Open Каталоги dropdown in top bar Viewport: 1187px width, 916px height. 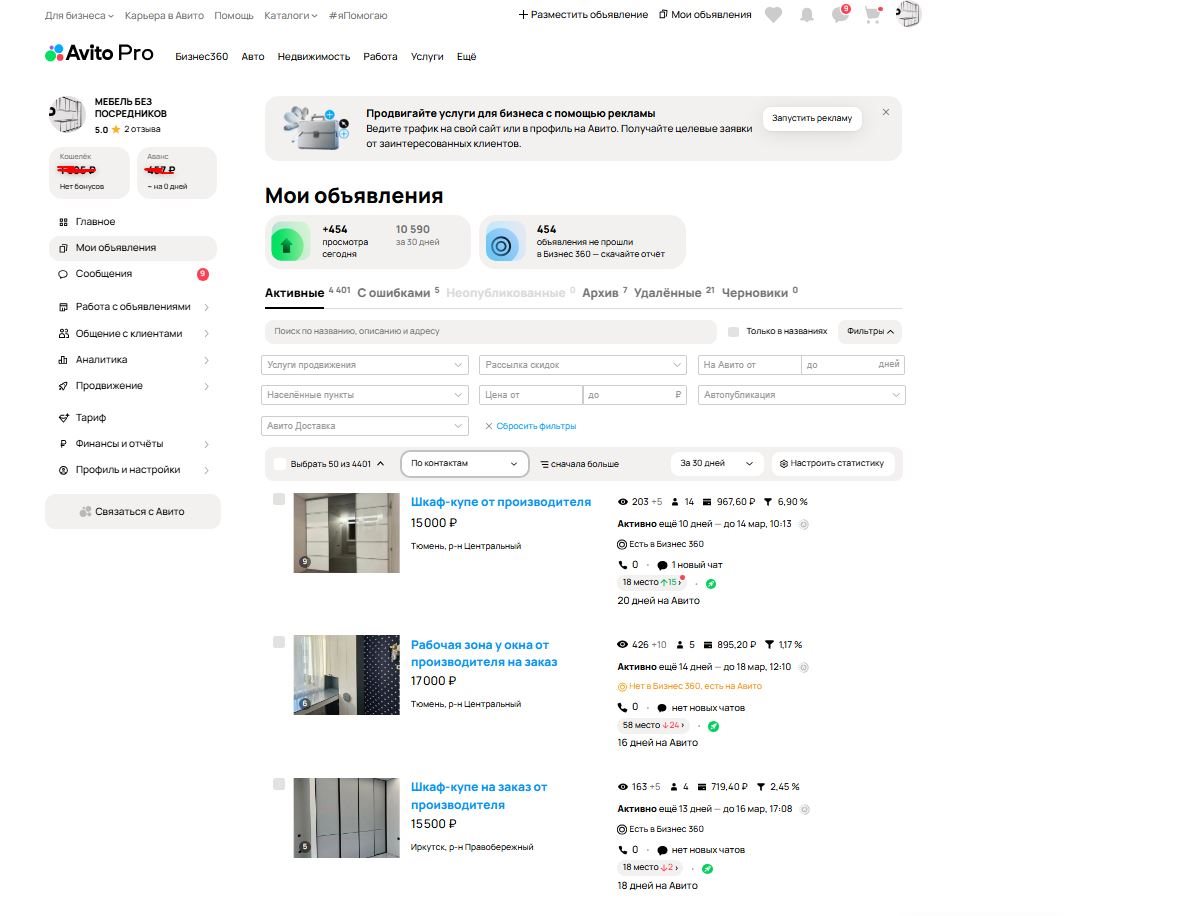[x=291, y=15]
